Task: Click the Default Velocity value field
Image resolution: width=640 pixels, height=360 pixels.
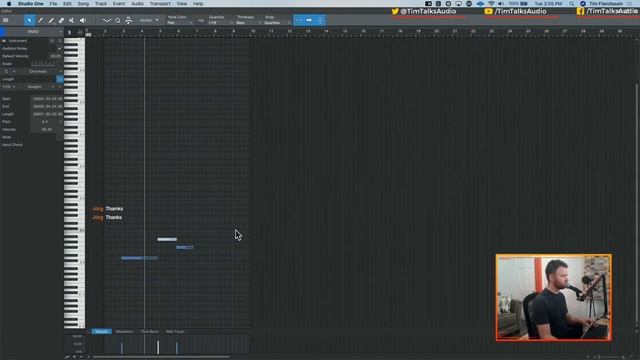Action: (x=56, y=56)
